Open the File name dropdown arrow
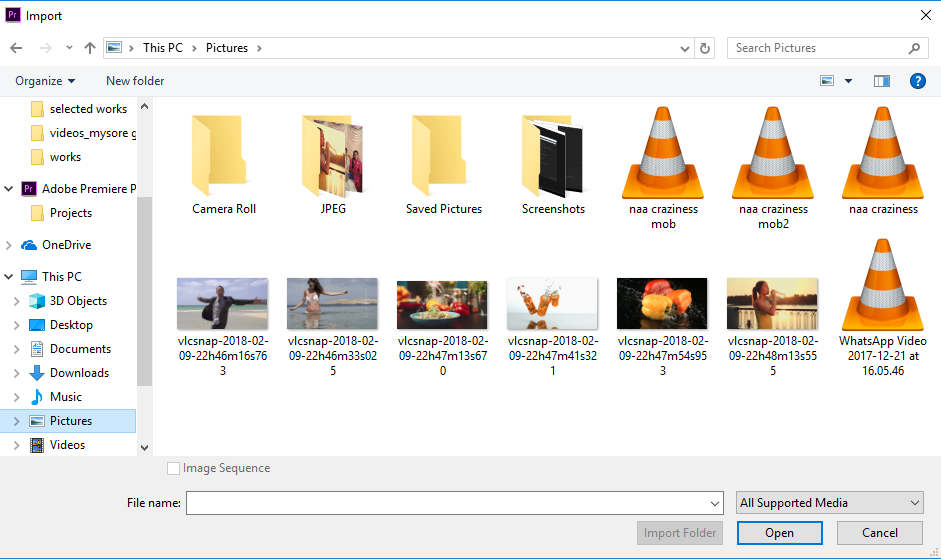The image size is (941, 559). (x=715, y=503)
